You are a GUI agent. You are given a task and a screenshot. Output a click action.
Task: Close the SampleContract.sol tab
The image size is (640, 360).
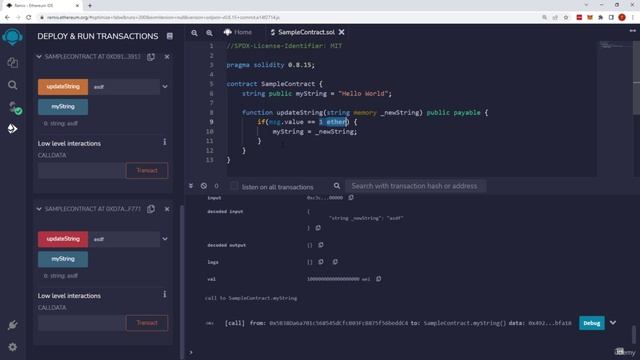[341, 32]
